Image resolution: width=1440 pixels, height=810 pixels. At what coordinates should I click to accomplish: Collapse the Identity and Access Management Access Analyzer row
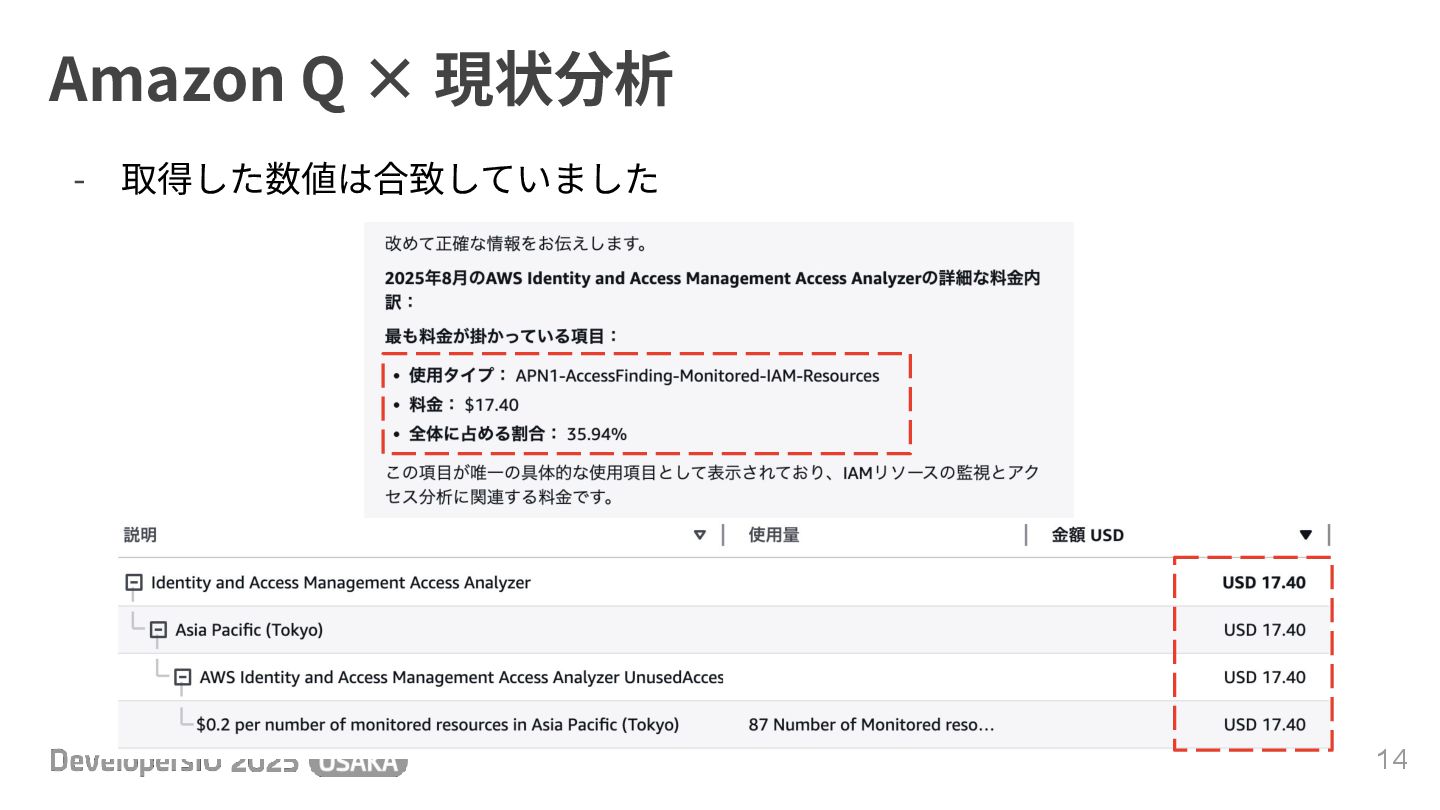[x=134, y=582]
